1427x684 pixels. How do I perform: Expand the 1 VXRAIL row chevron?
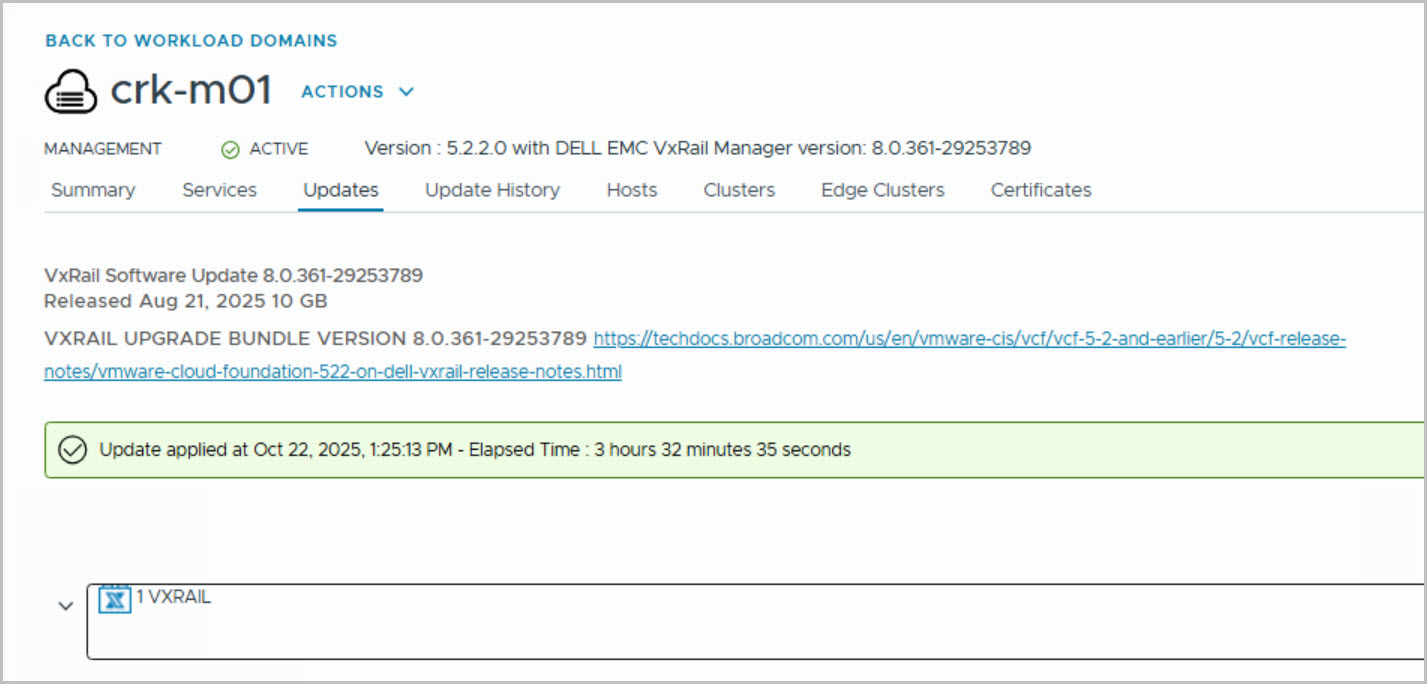pos(66,606)
